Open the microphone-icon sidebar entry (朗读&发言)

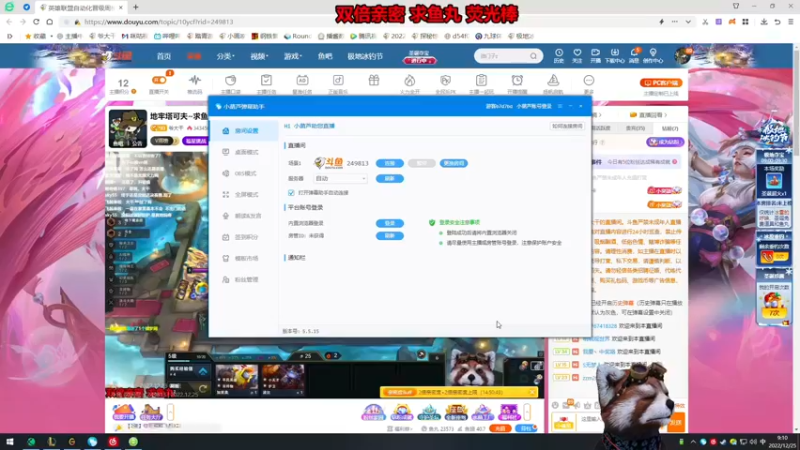pyautogui.click(x=244, y=216)
